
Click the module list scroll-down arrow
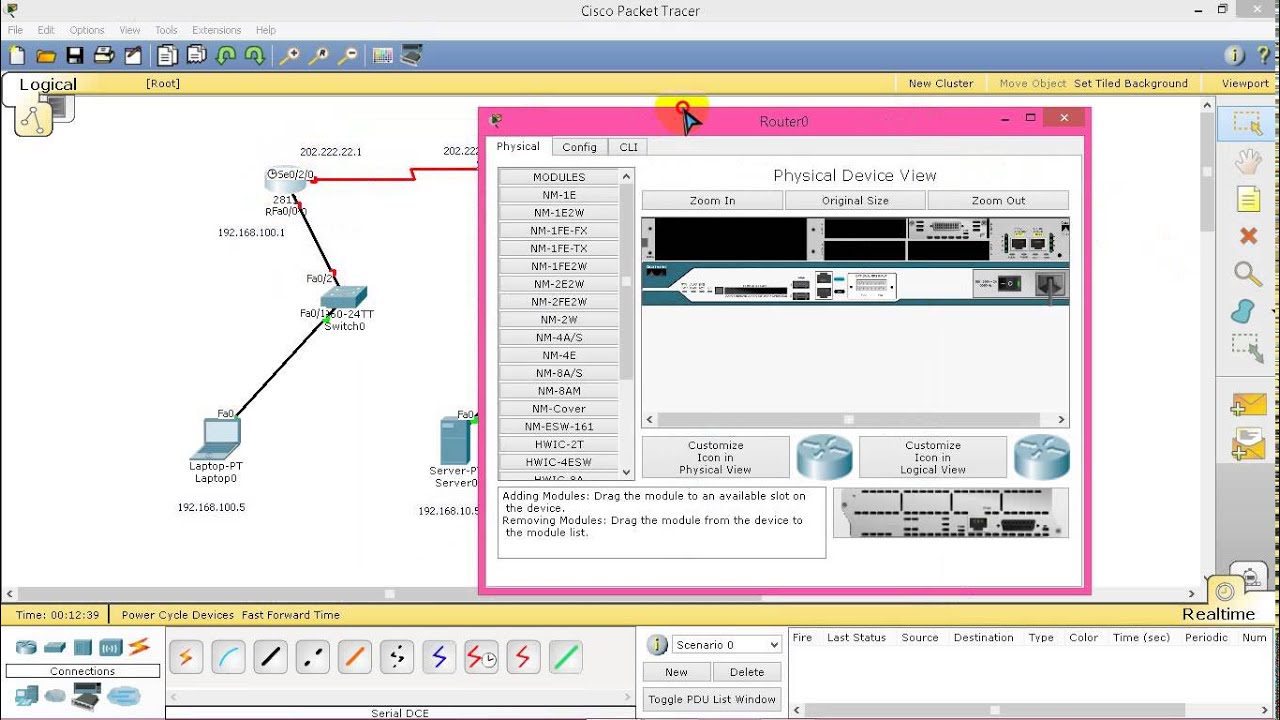click(627, 472)
